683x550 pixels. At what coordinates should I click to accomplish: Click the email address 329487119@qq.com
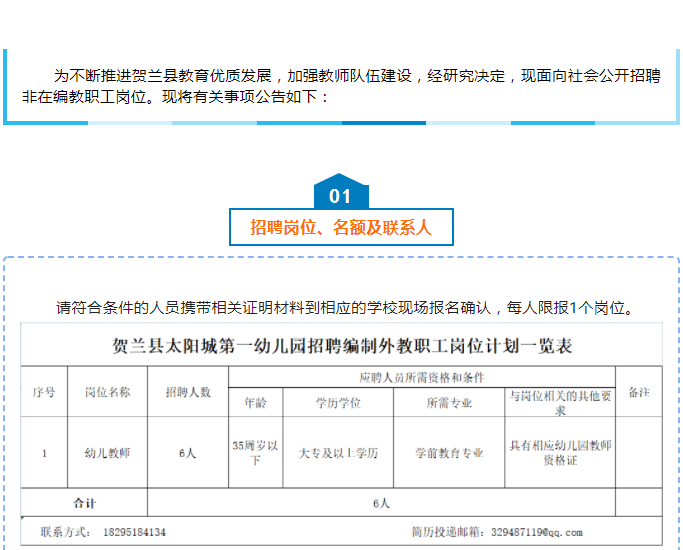(537, 532)
